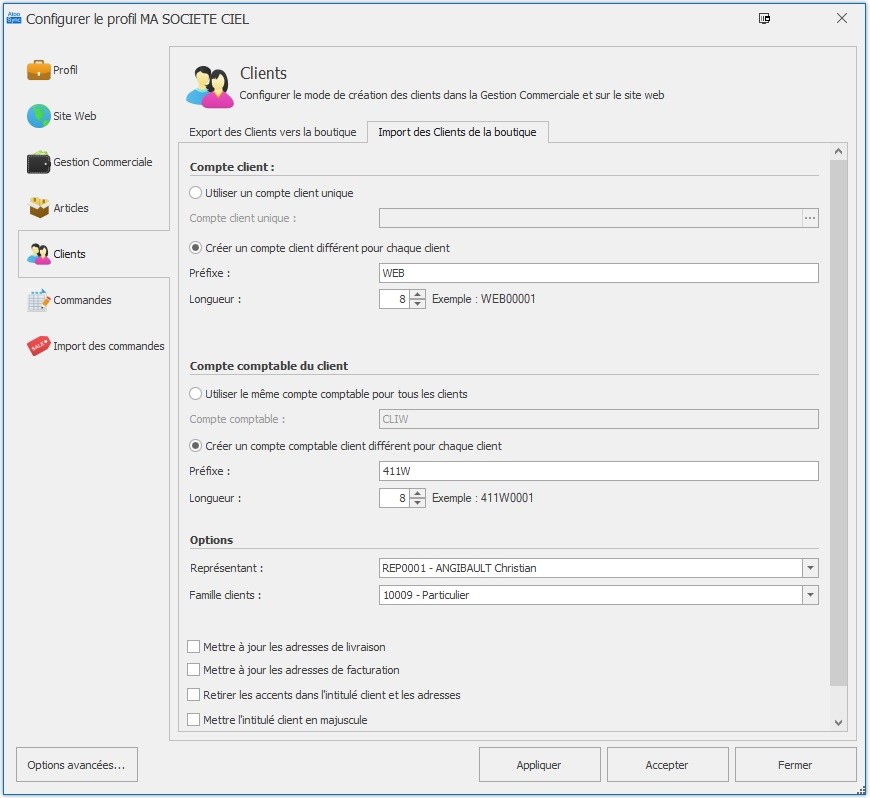Select Import des Clients de la boutique tab
This screenshot has height=798, width=870.
click(457, 132)
